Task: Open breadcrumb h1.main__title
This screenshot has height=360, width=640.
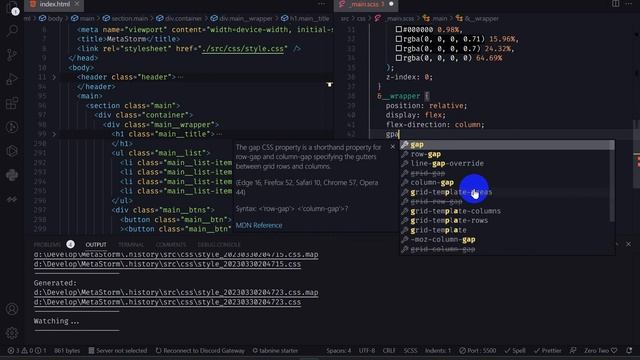Action: click(x=305, y=18)
